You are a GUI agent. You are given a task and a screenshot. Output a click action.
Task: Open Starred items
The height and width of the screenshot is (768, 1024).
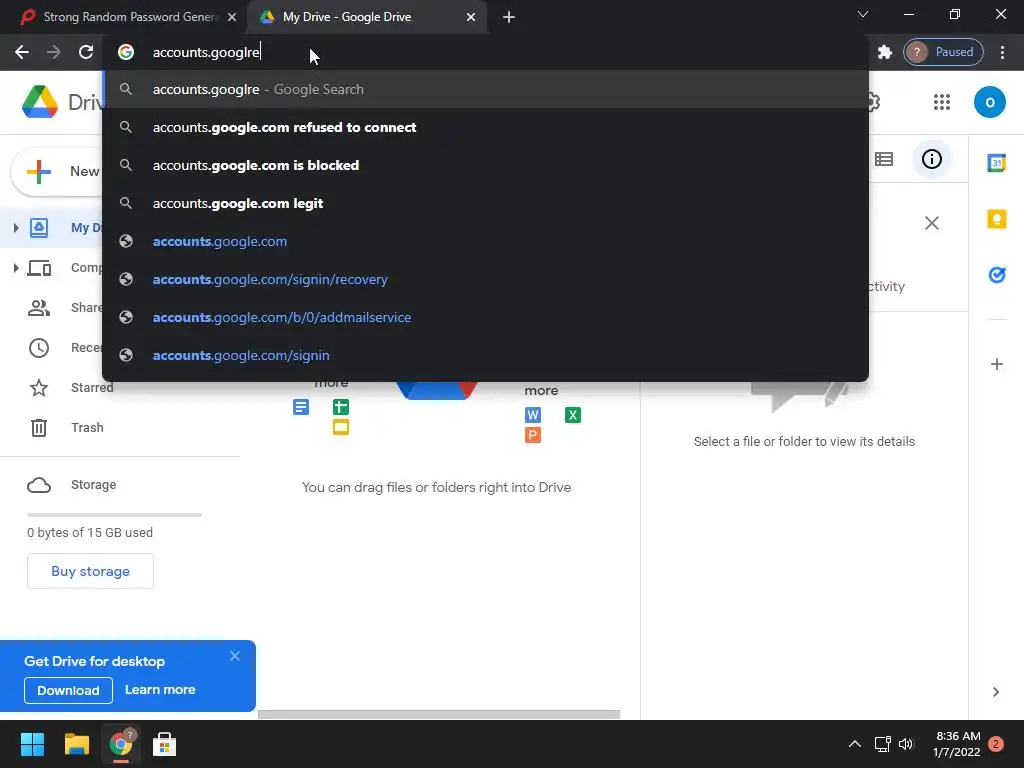(72, 388)
